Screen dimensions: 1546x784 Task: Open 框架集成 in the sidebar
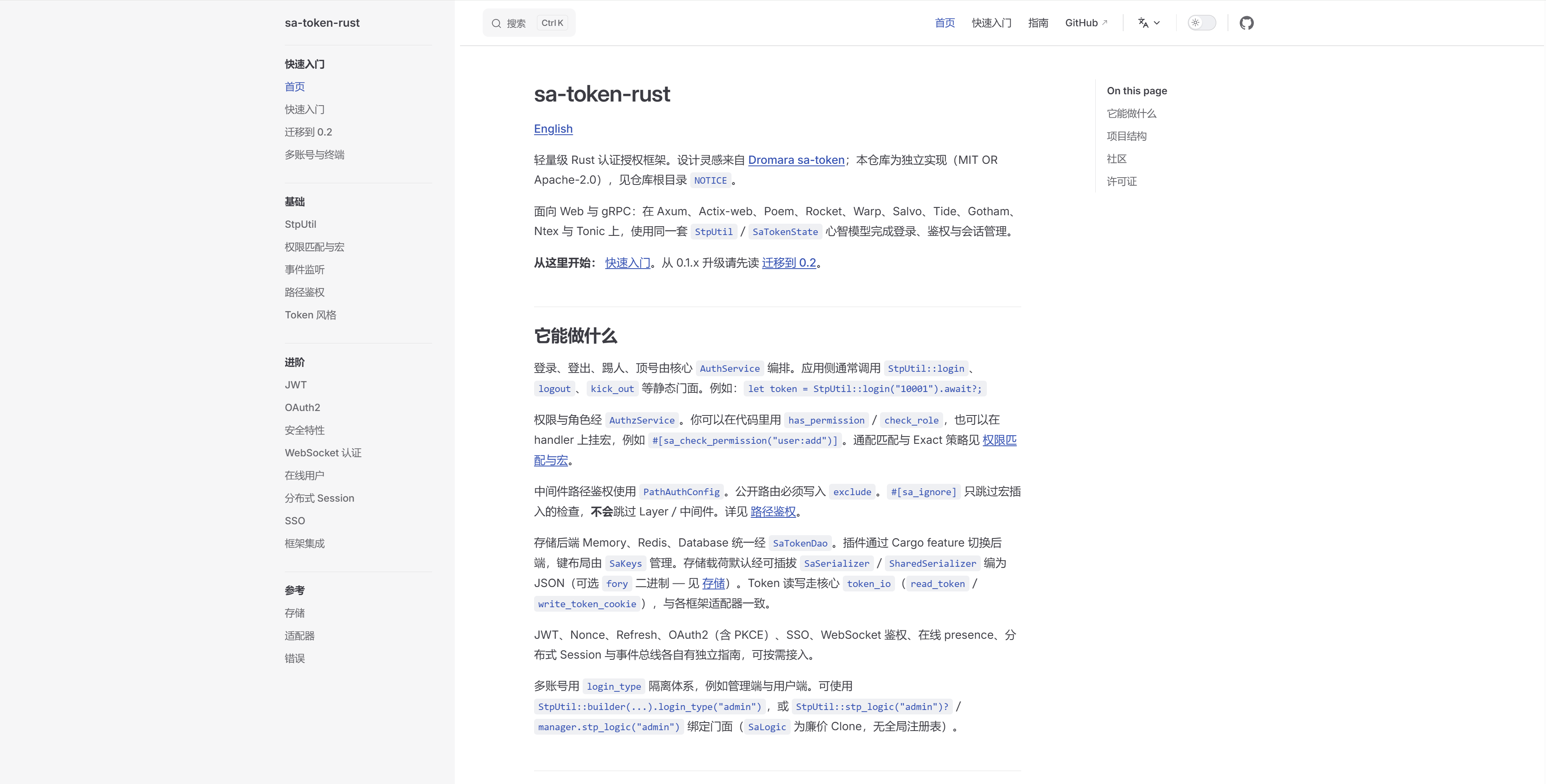coord(305,543)
